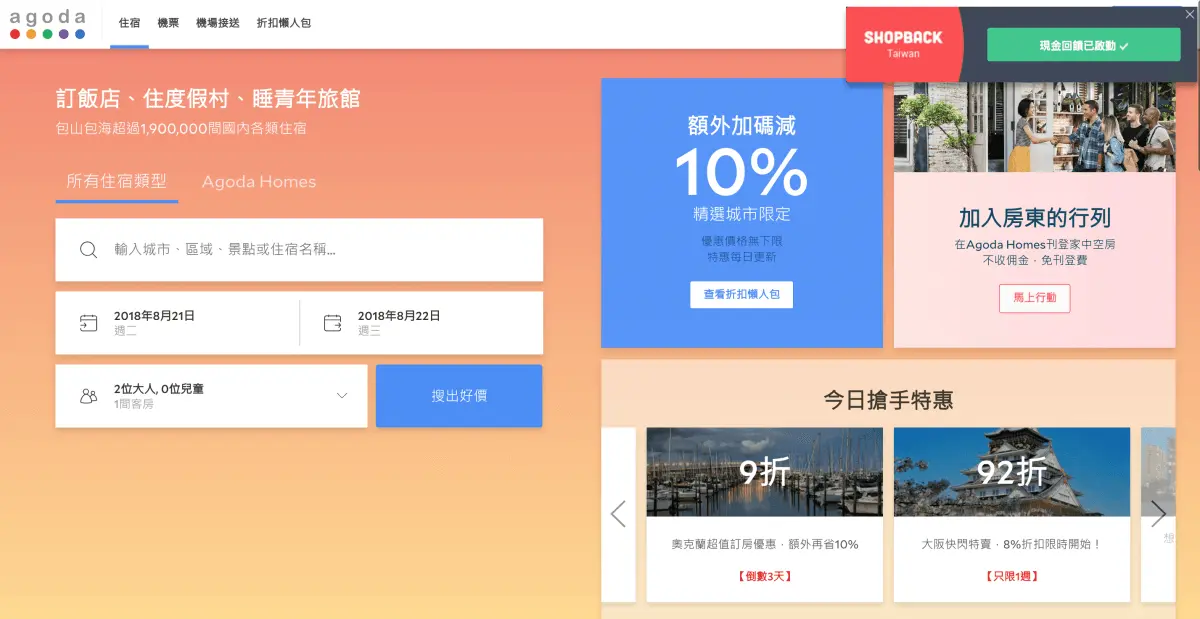Select the 住宿 navigation tab

130,23
